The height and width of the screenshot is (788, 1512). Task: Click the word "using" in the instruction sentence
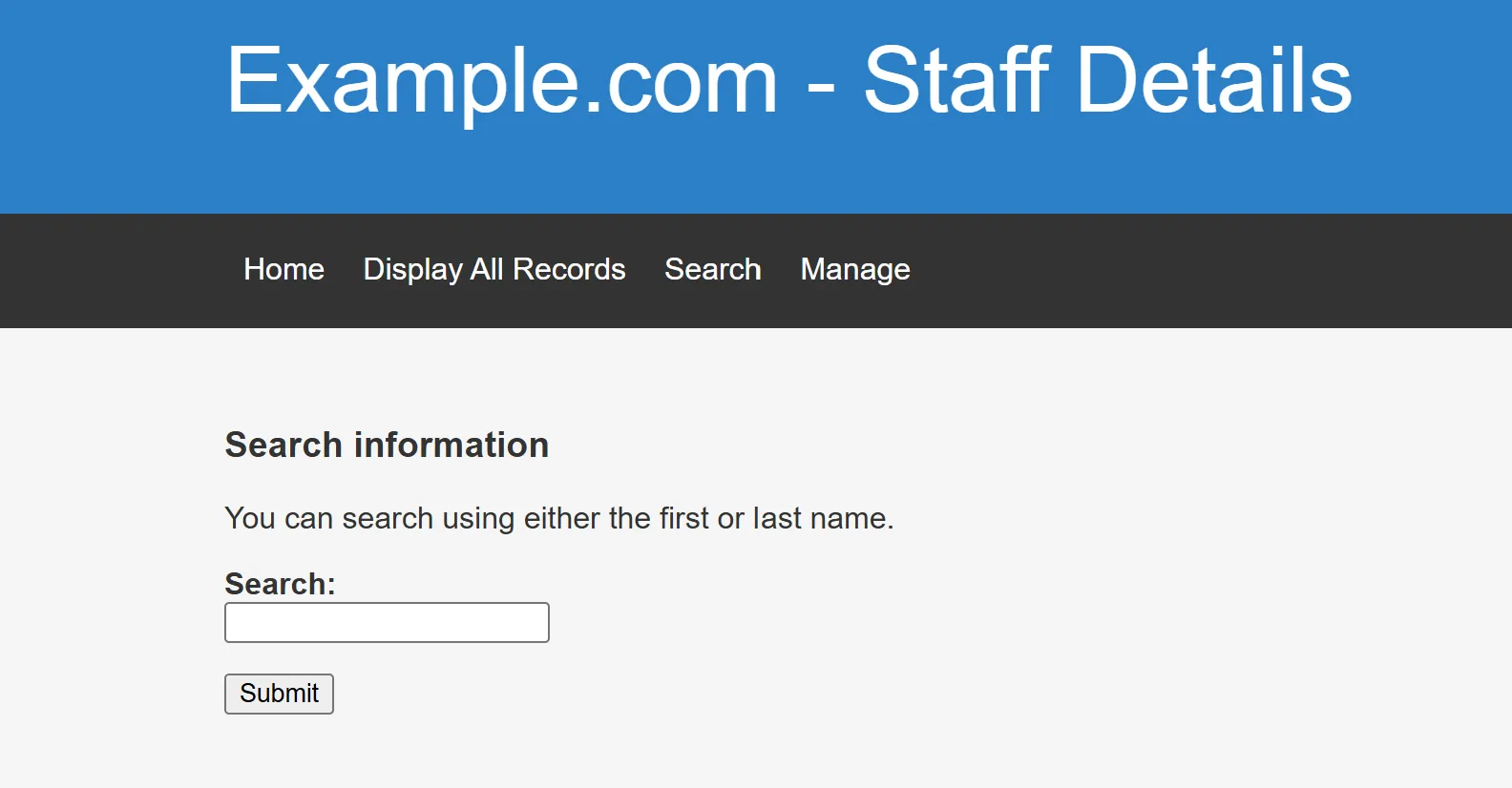pos(477,518)
